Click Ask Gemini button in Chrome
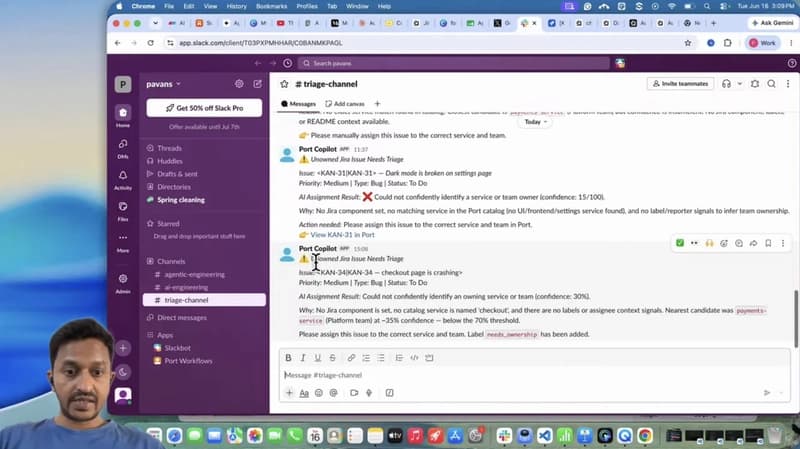 pos(772,23)
